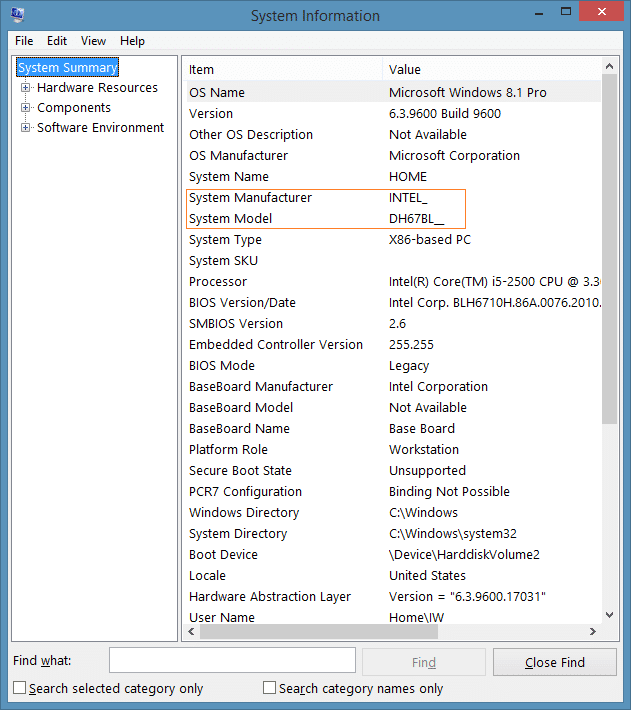The height and width of the screenshot is (710, 631).
Task: Open the File menu
Action: 24,41
